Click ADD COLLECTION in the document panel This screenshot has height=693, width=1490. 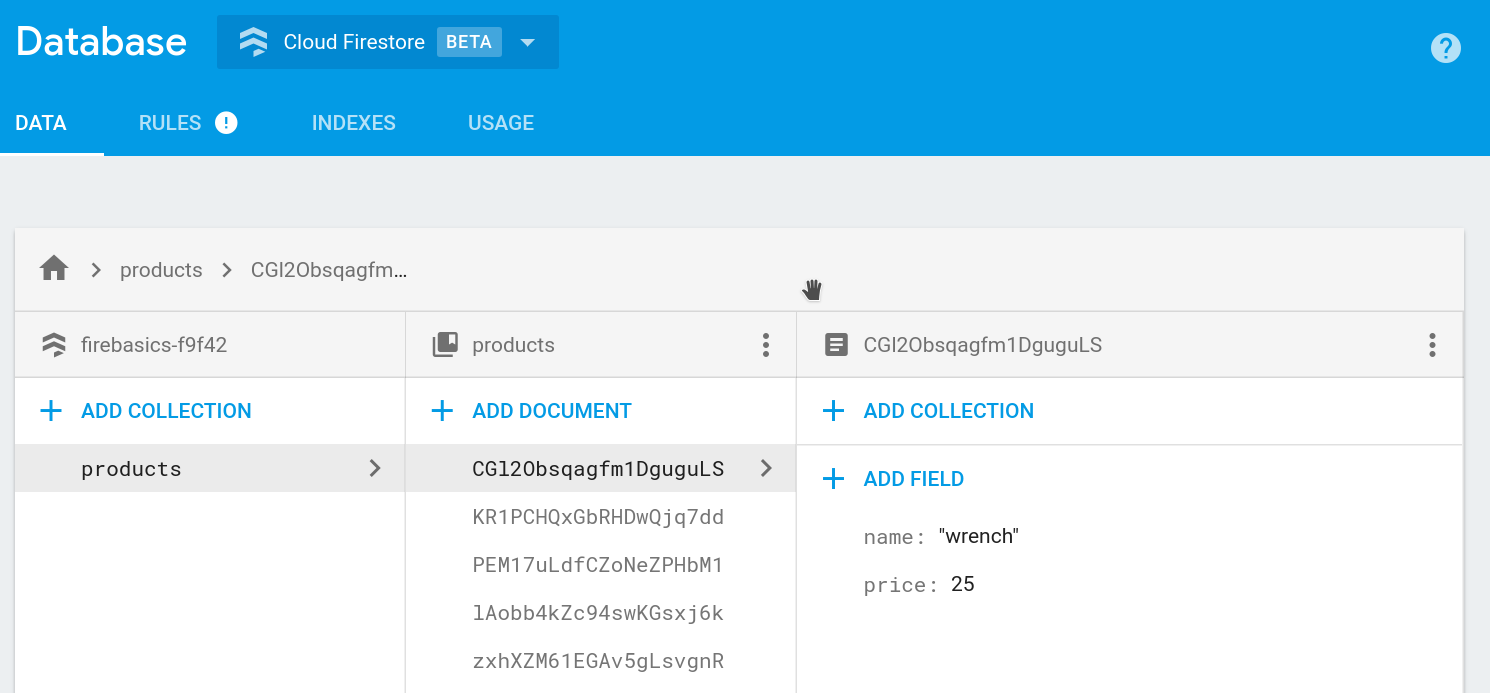click(x=948, y=410)
